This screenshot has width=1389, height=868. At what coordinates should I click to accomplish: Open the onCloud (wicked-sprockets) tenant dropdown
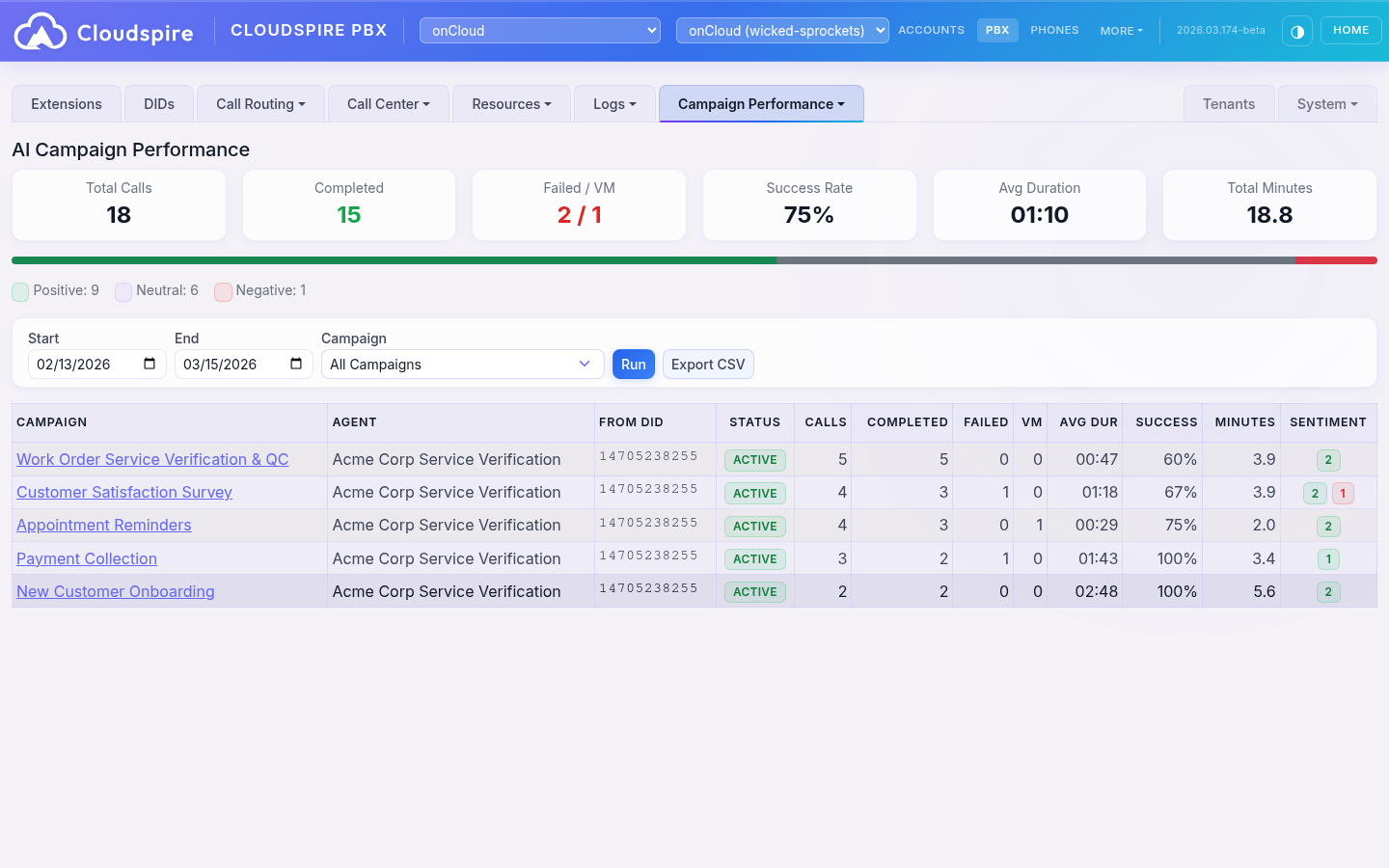[x=781, y=30]
